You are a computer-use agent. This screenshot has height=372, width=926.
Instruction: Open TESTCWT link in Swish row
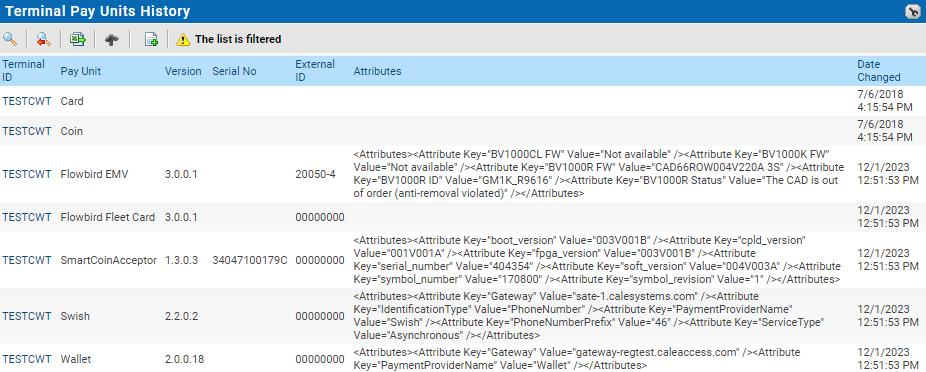click(27, 316)
